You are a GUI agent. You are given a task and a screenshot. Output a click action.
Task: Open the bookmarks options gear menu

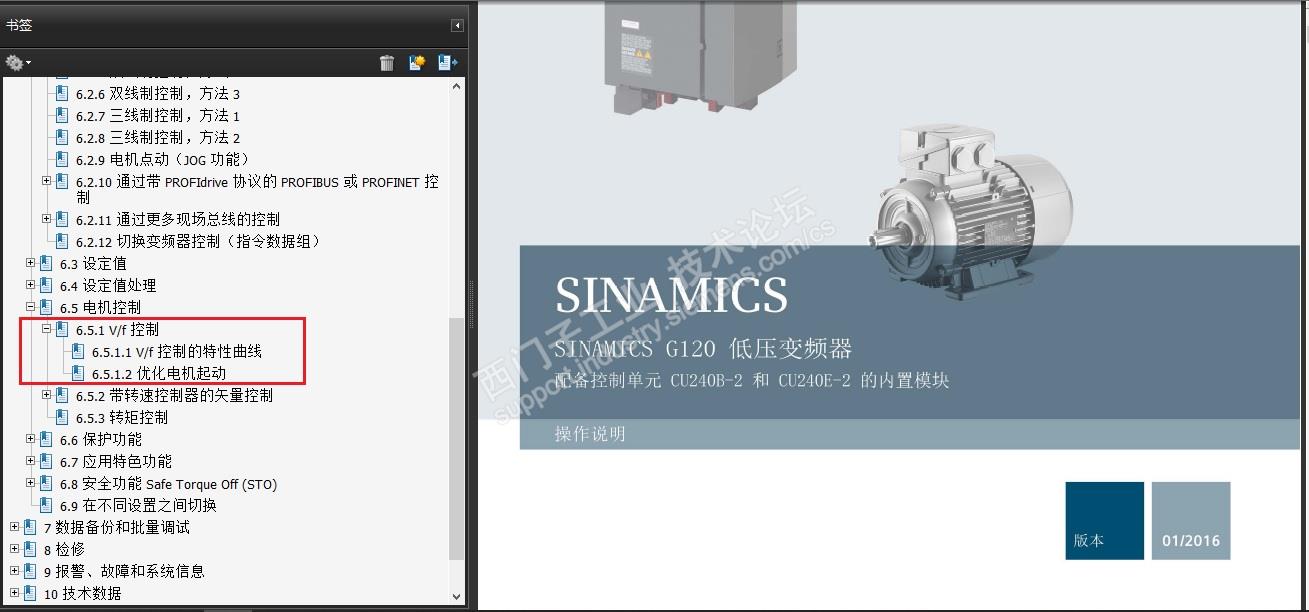(x=17, y=63)
